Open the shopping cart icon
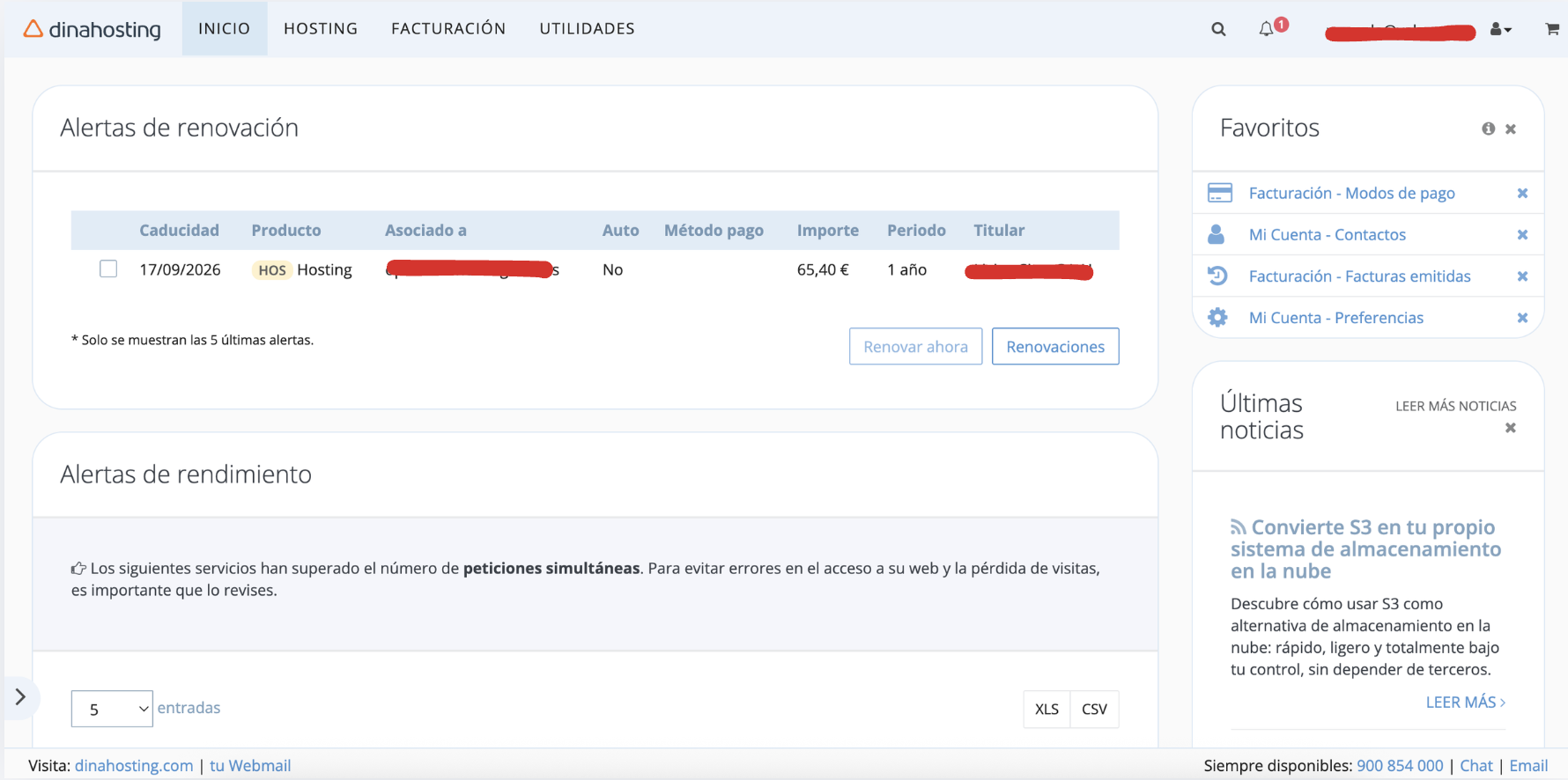Viewport: 1568px width, 780px height. (1552, 29)
